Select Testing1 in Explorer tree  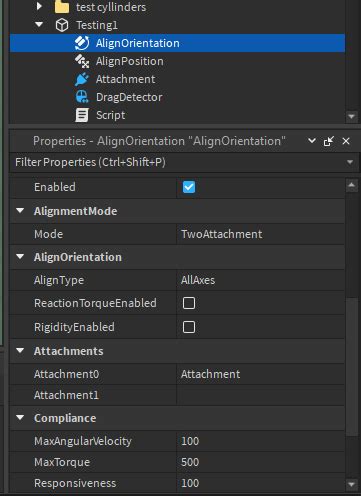(177, 25)
